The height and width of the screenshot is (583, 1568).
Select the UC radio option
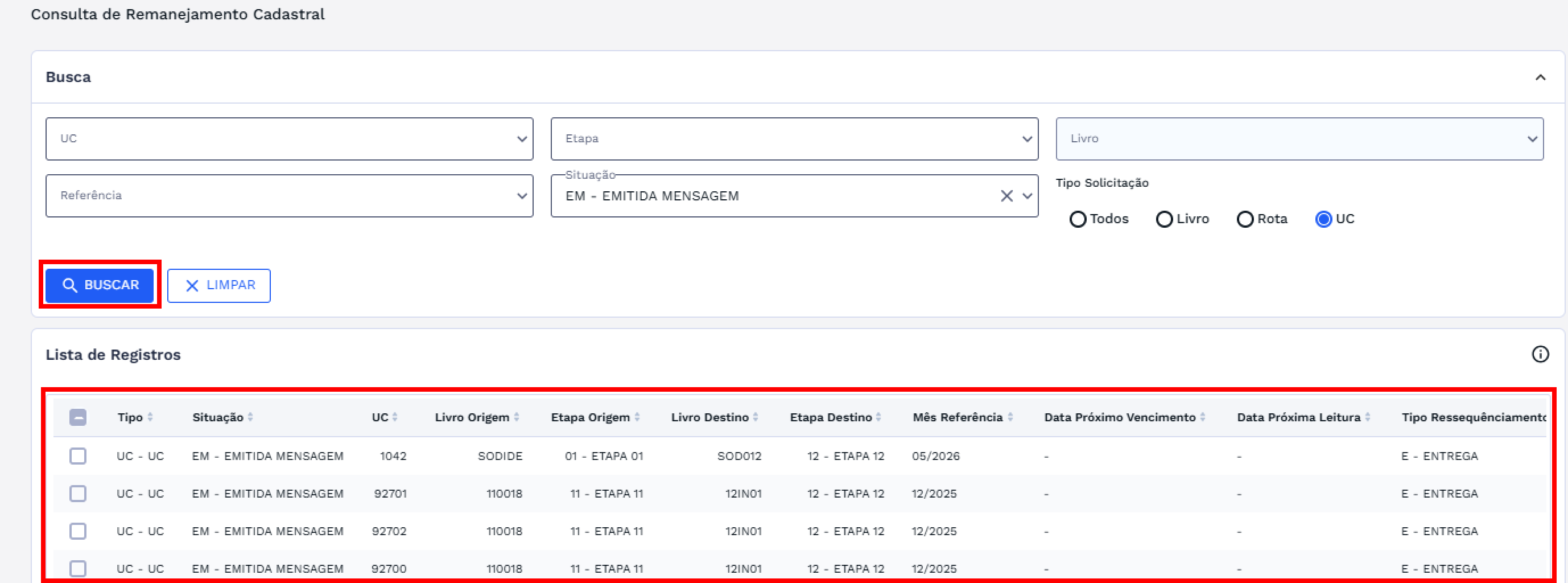click(x=1324, y=219)
